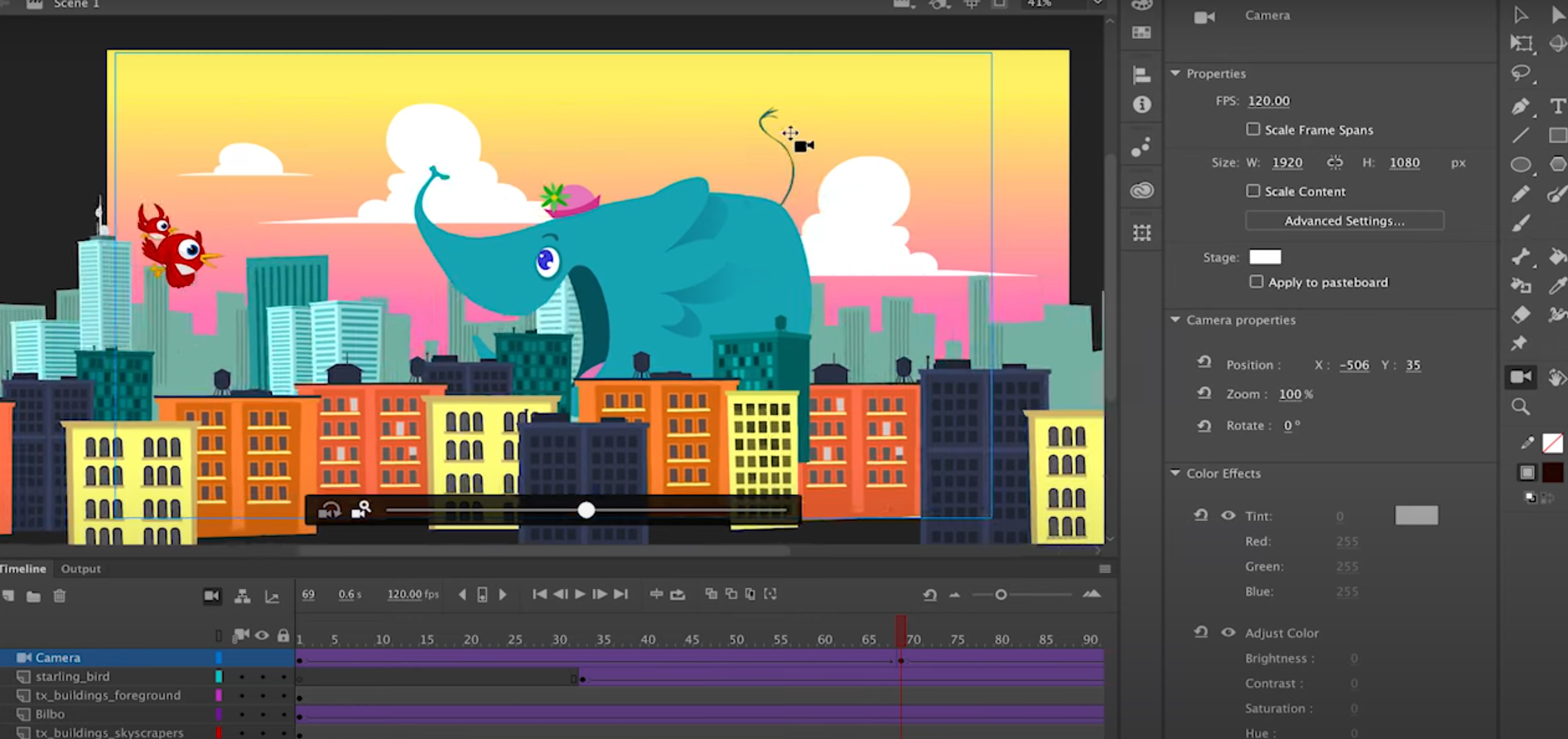Collapse the Camera properties section
1568x739 pixels.
pyautogui.click(x=1175, y=319)
